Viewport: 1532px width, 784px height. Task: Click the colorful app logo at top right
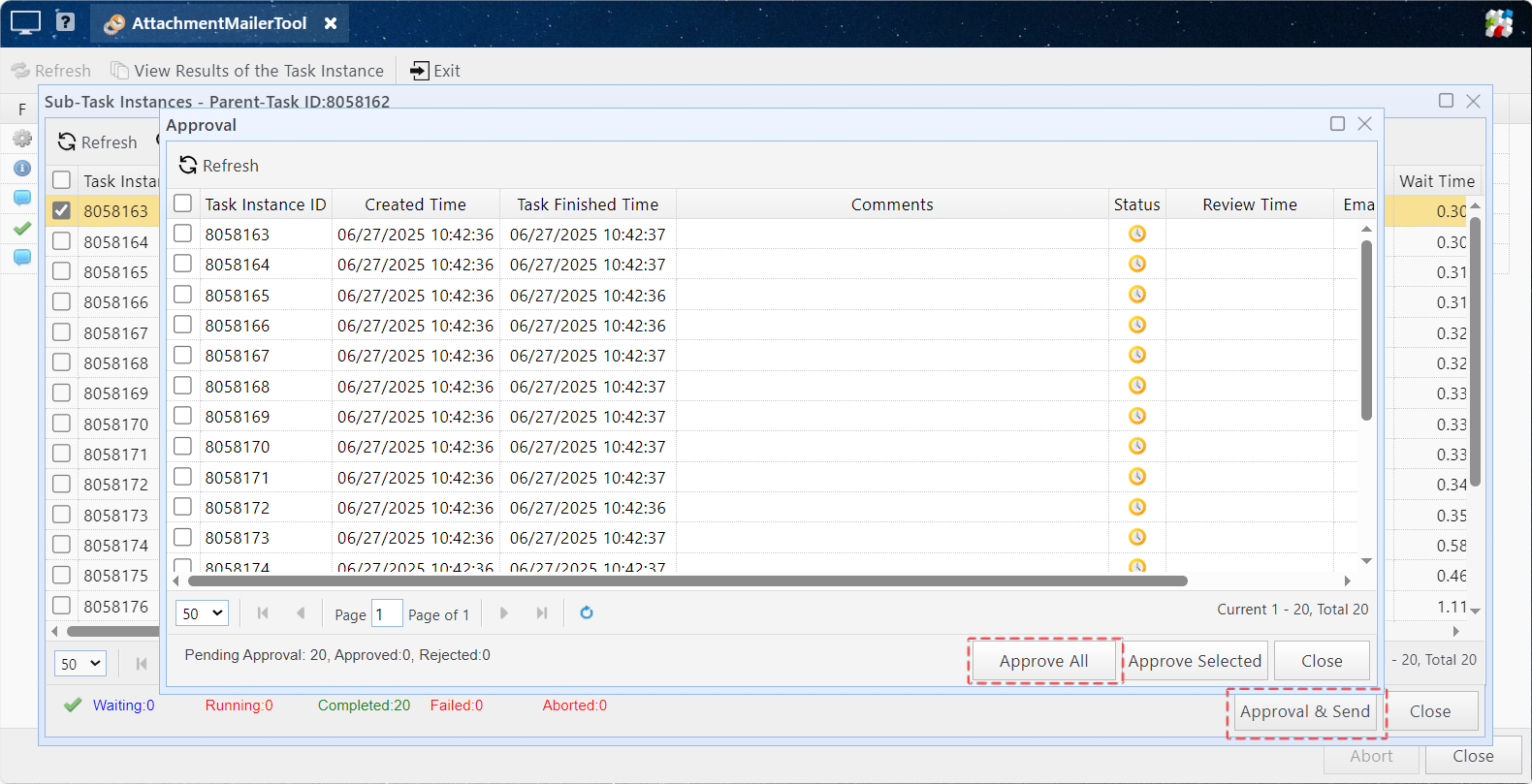(1499, 23)
